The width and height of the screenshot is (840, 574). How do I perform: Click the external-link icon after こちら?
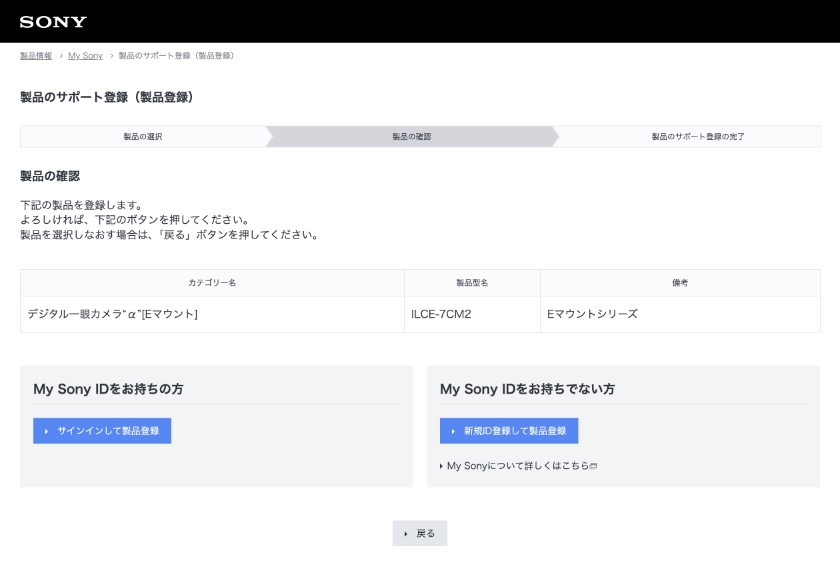(x=594, y=467)
